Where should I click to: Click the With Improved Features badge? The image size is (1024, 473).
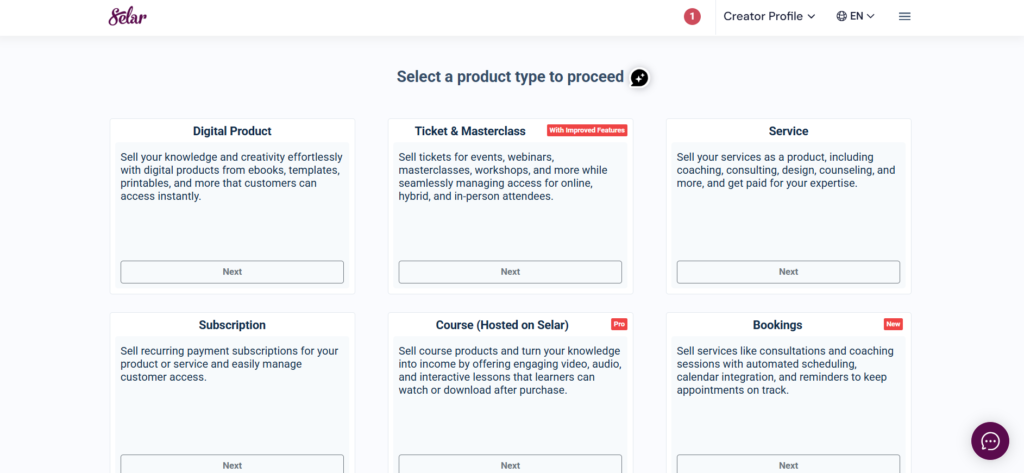point(586,130)
